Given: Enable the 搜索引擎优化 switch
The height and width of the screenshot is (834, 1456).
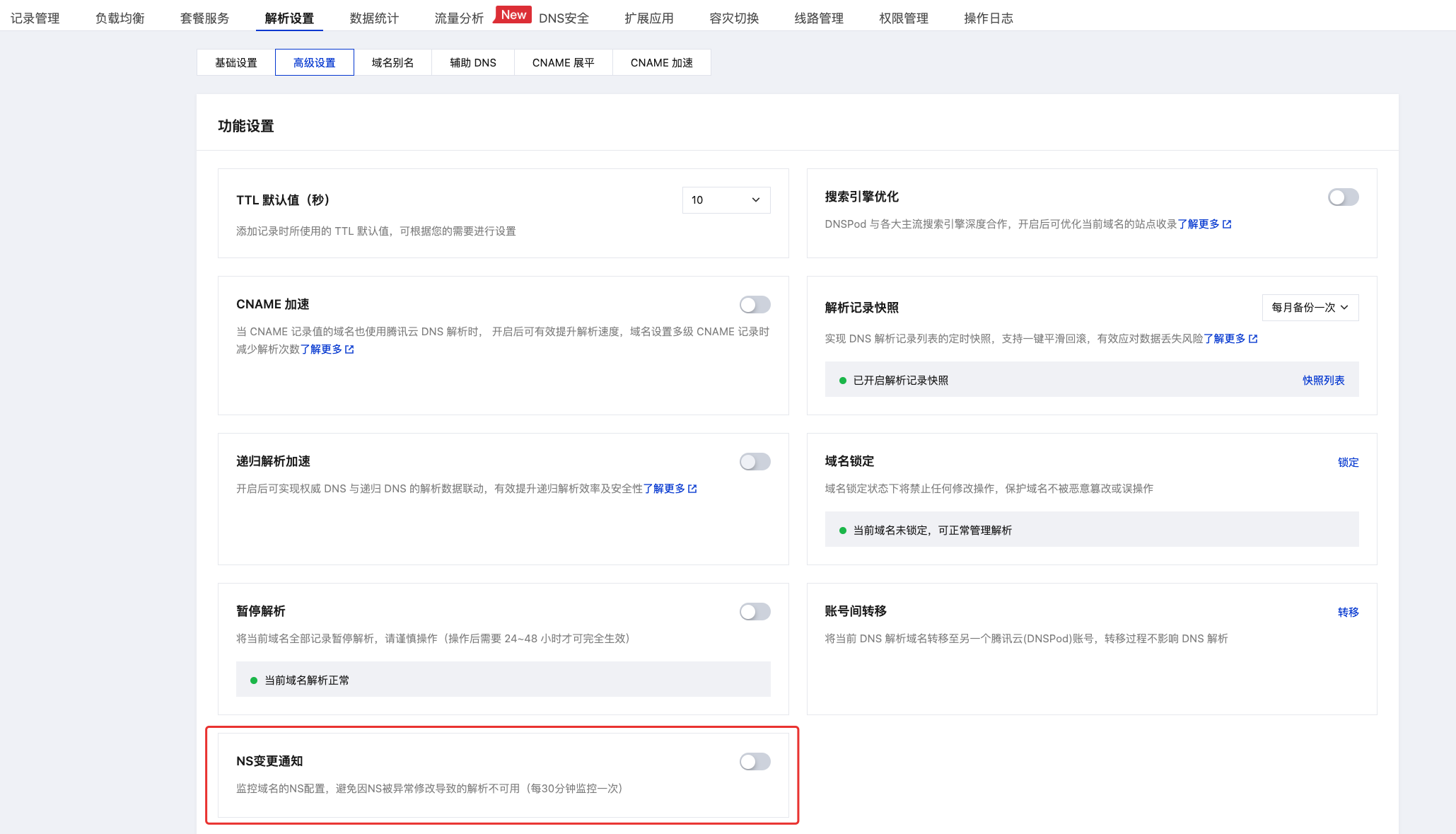Looking at the screenshot, I should pos(1343,197).
